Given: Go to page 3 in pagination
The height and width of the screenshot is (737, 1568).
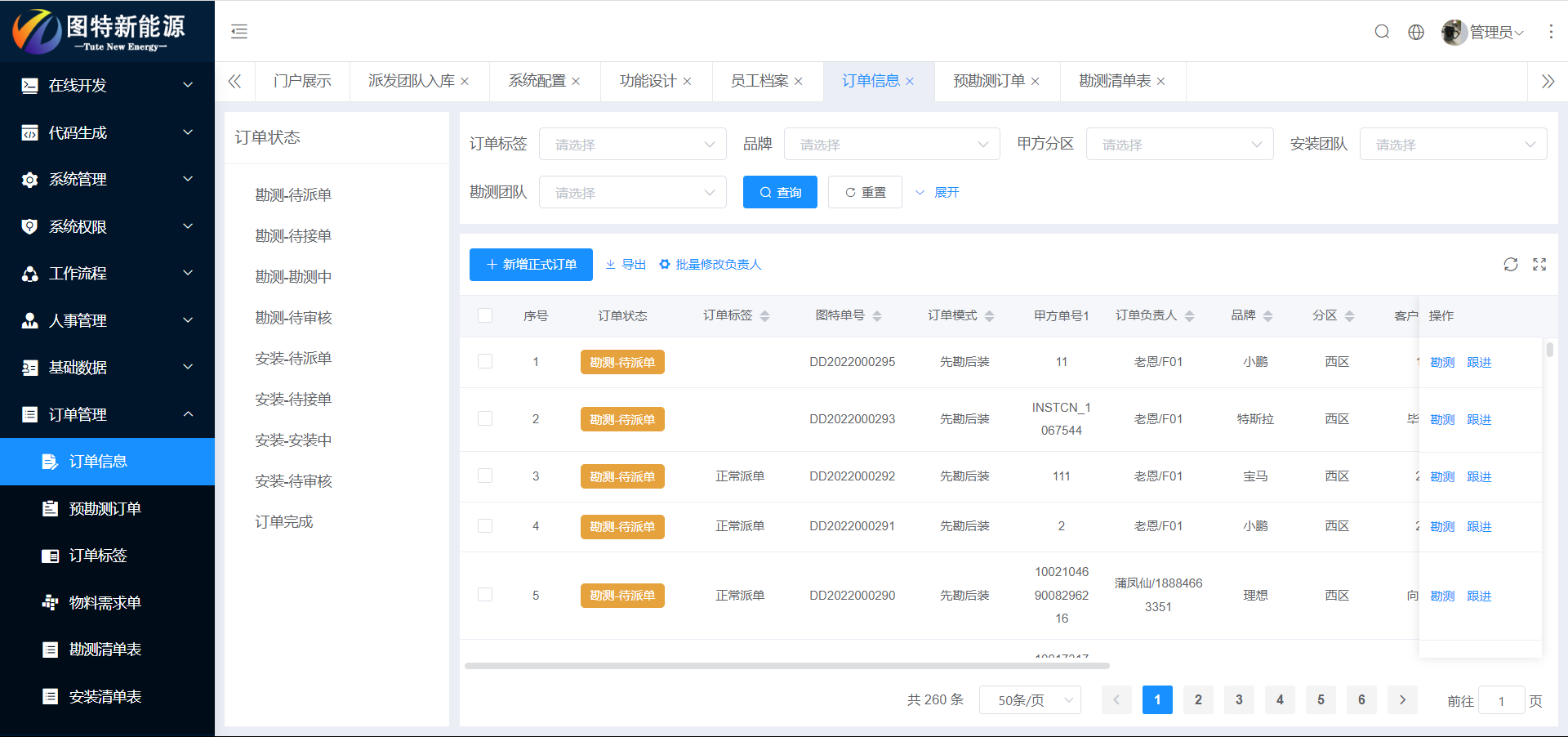Looking at the screenshot, I should click(x=1239, y=700).
